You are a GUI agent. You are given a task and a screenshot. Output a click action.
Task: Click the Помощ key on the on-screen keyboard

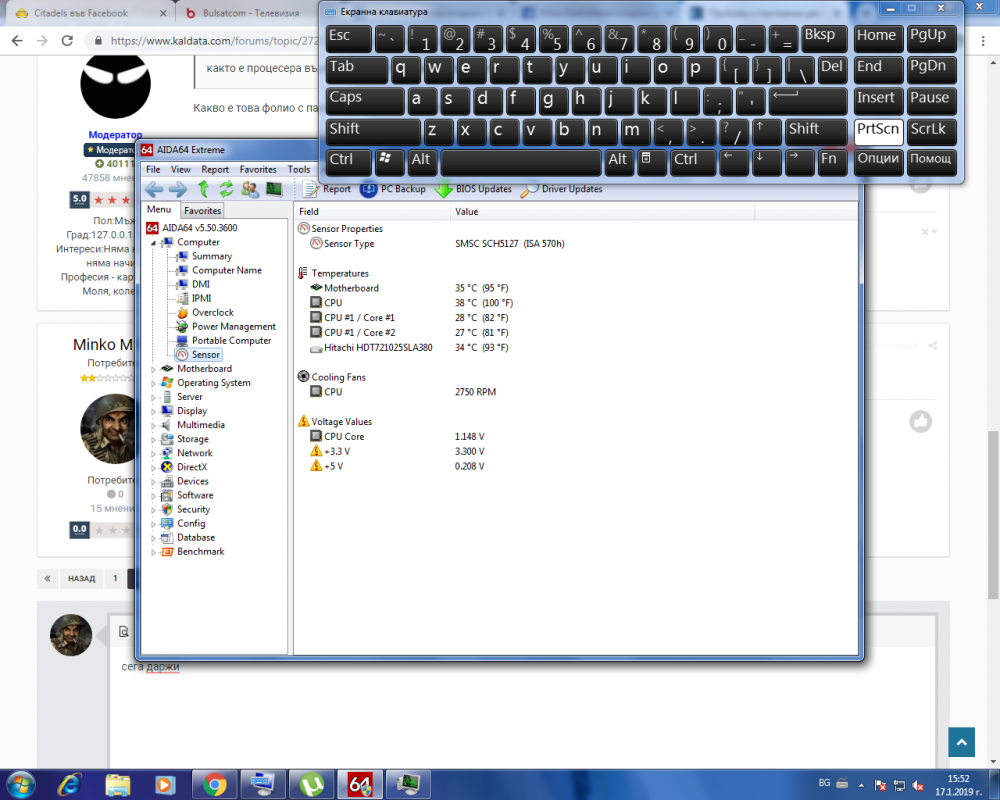(x=931, y=162)
